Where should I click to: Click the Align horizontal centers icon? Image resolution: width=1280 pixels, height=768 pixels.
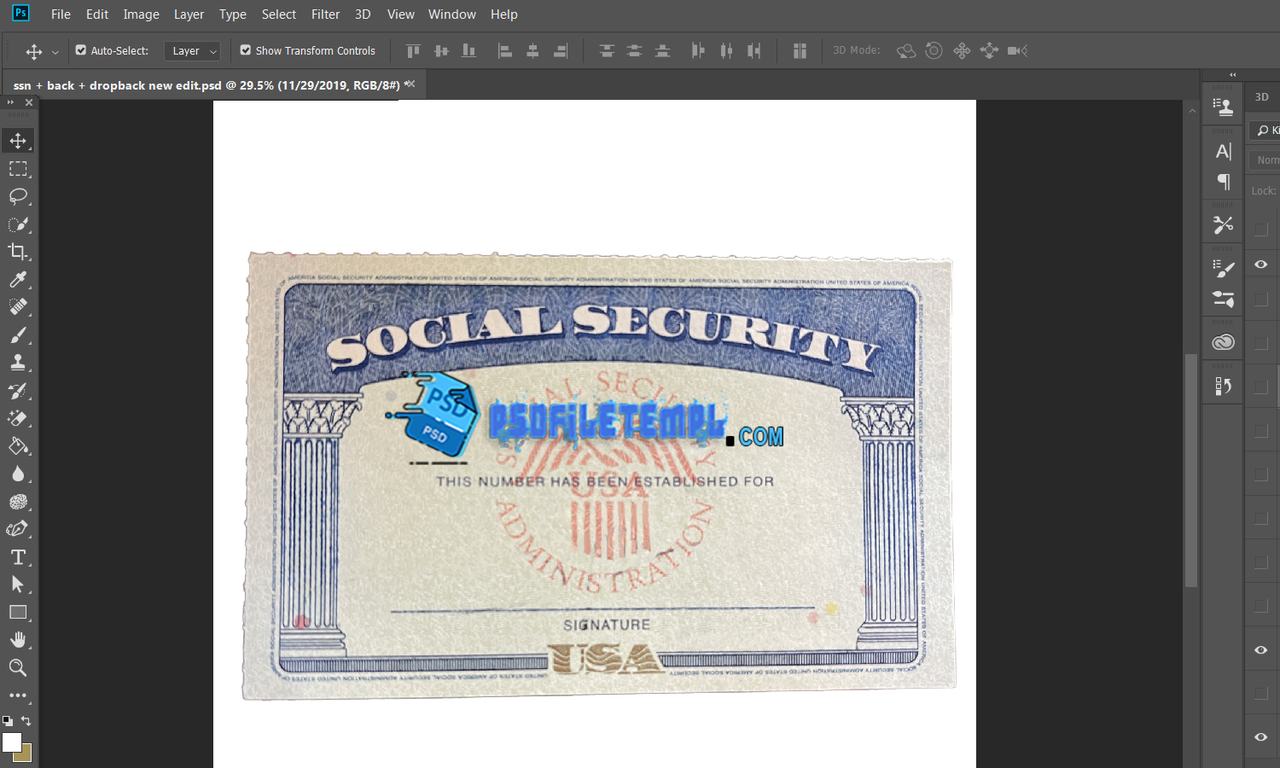[533, 50]
